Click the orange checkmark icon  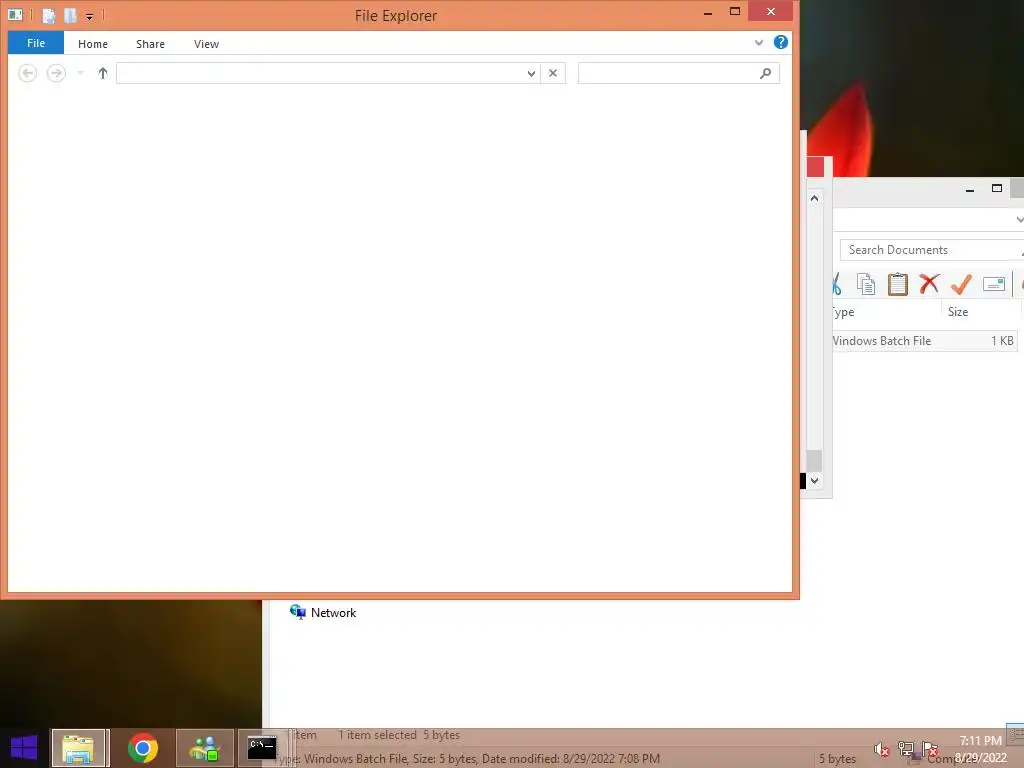pyautogui.click(x=961, y=284)
